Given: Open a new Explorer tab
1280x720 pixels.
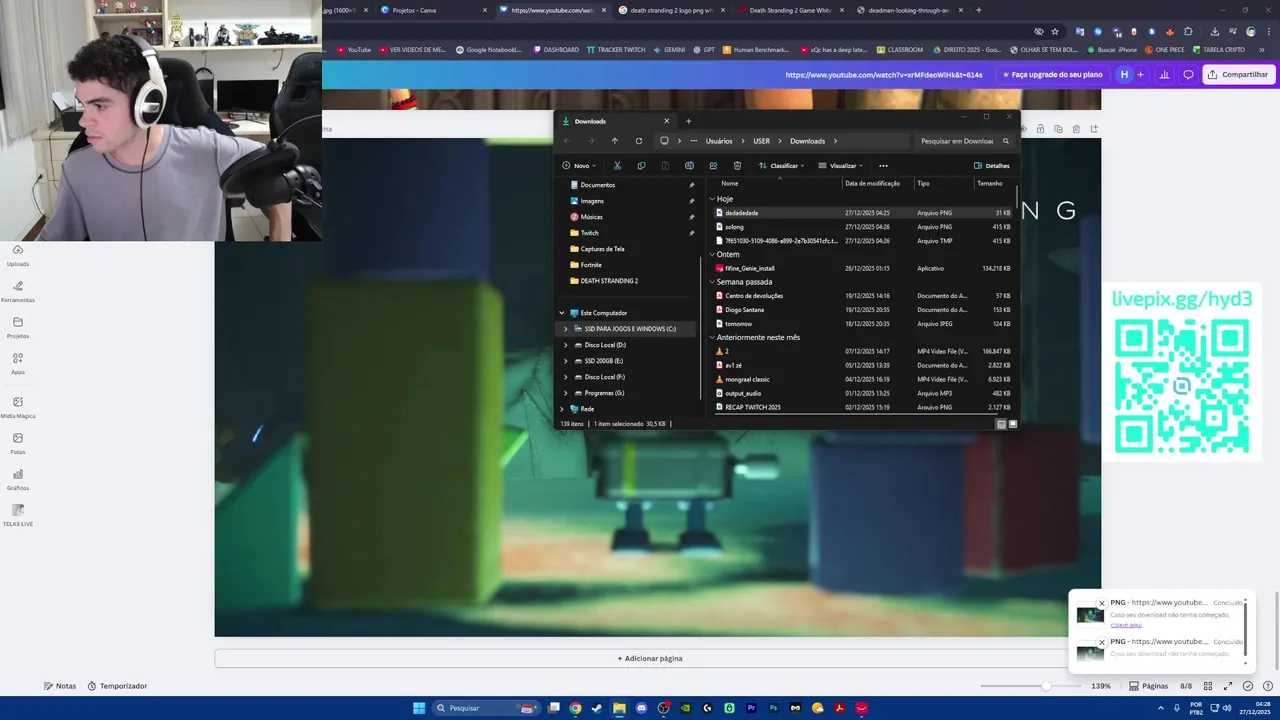Looking at the screenshot, I should (688, 121).
